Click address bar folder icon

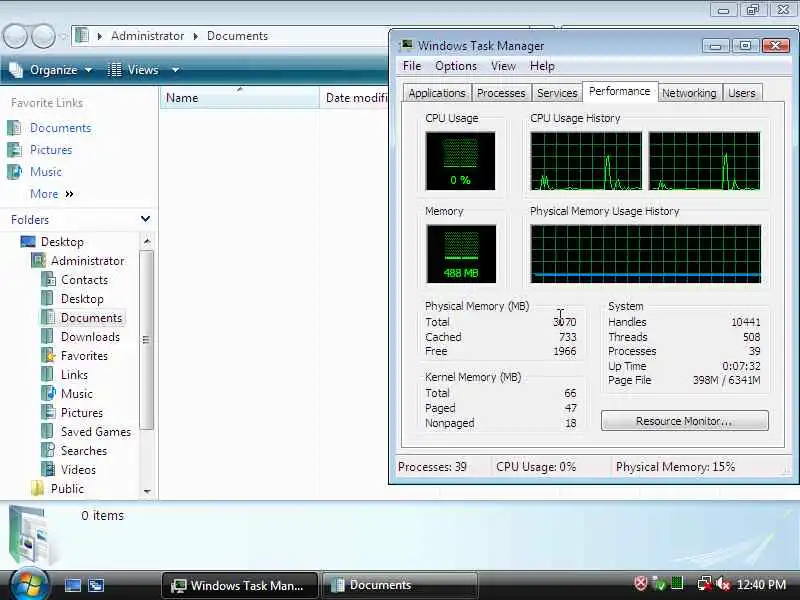tap(82, 36)
